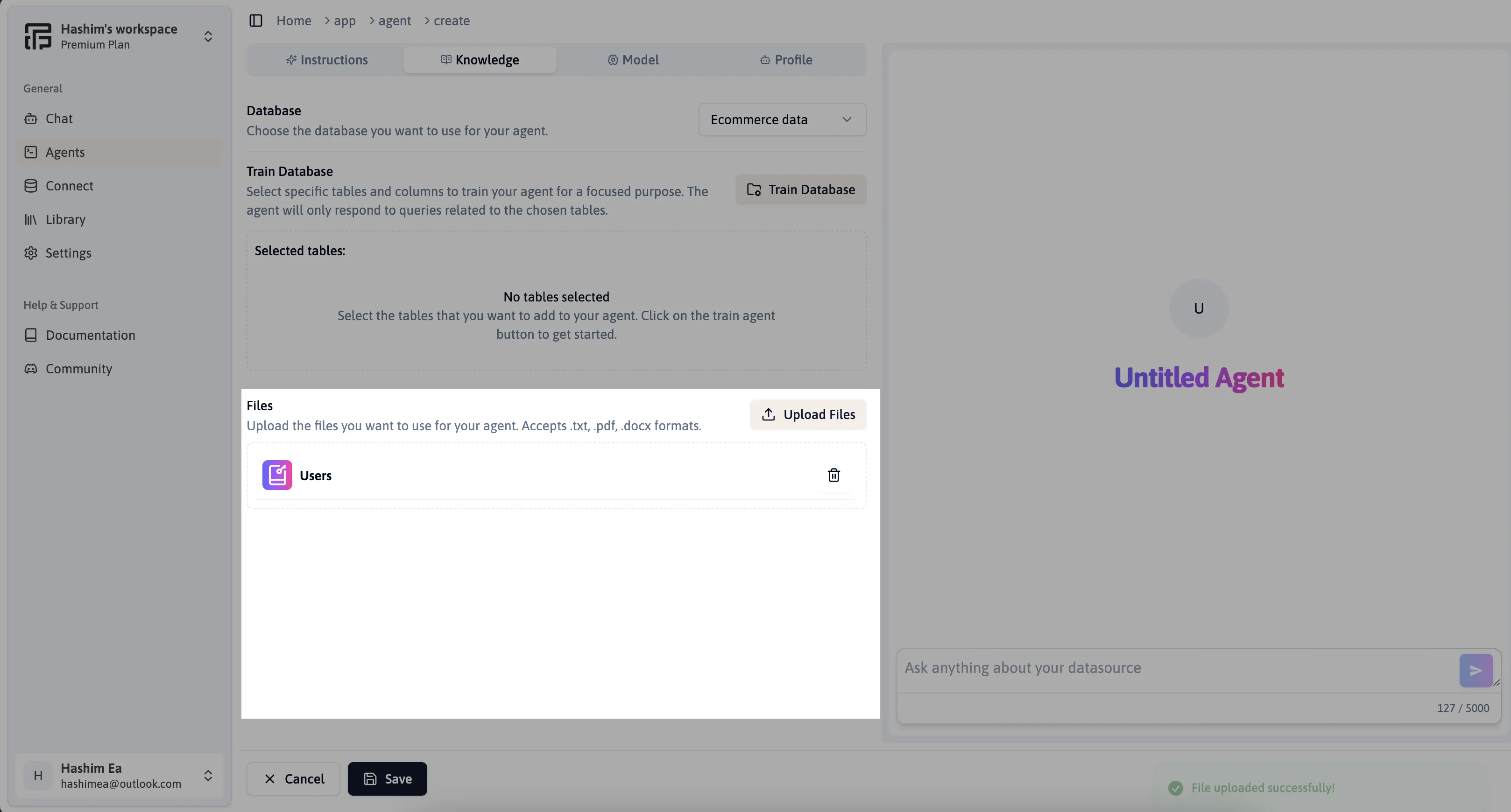Click the Cancel button

click(x=293, y=778)
